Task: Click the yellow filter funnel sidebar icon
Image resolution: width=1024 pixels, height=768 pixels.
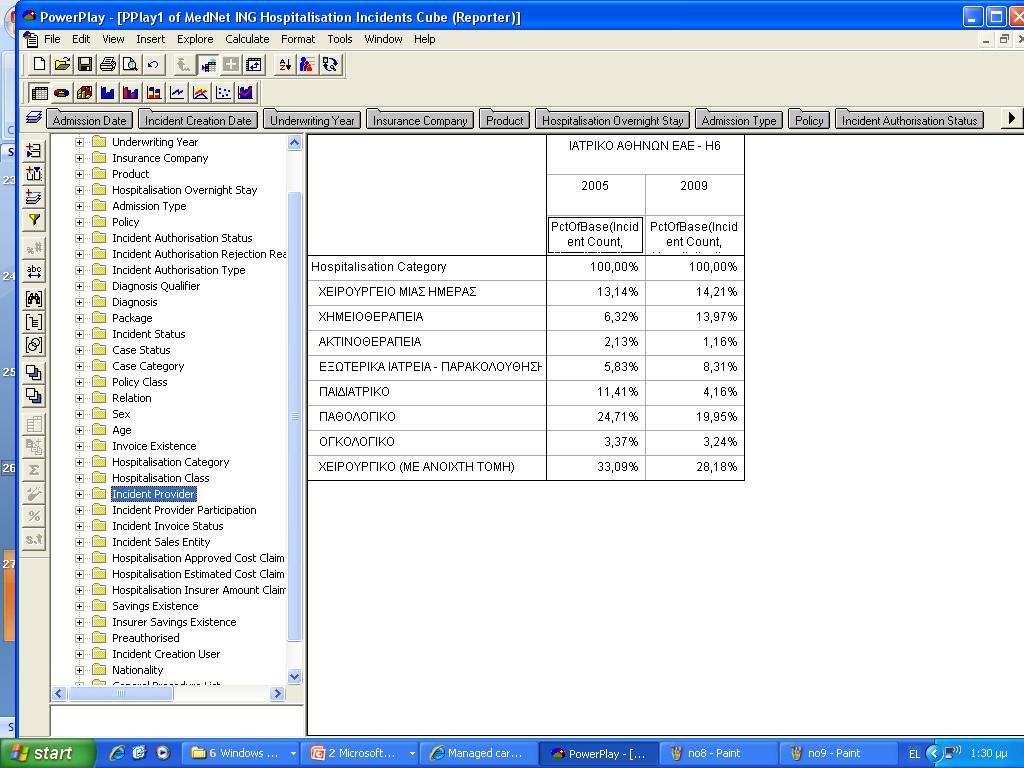Action: (x=34, y=220)
